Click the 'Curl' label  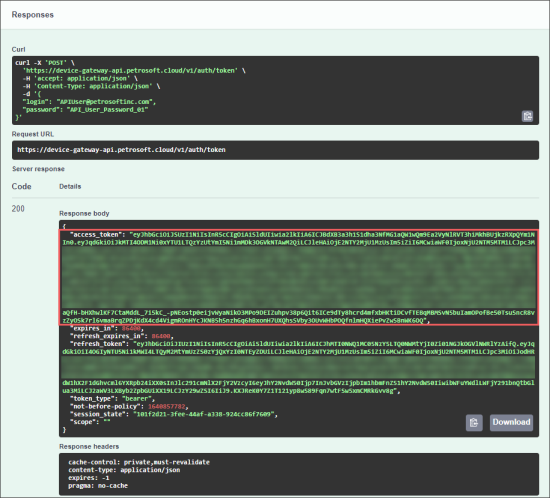click(x=18, y=49)
